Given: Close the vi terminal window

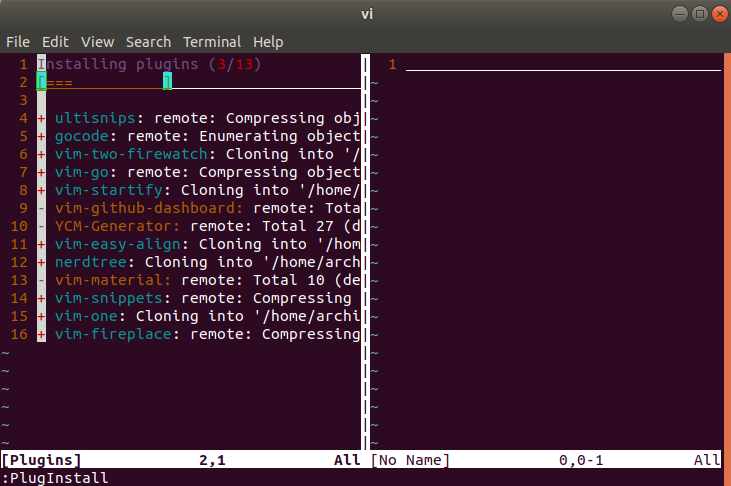Looking at the screenshot, I should click(720, 14).
